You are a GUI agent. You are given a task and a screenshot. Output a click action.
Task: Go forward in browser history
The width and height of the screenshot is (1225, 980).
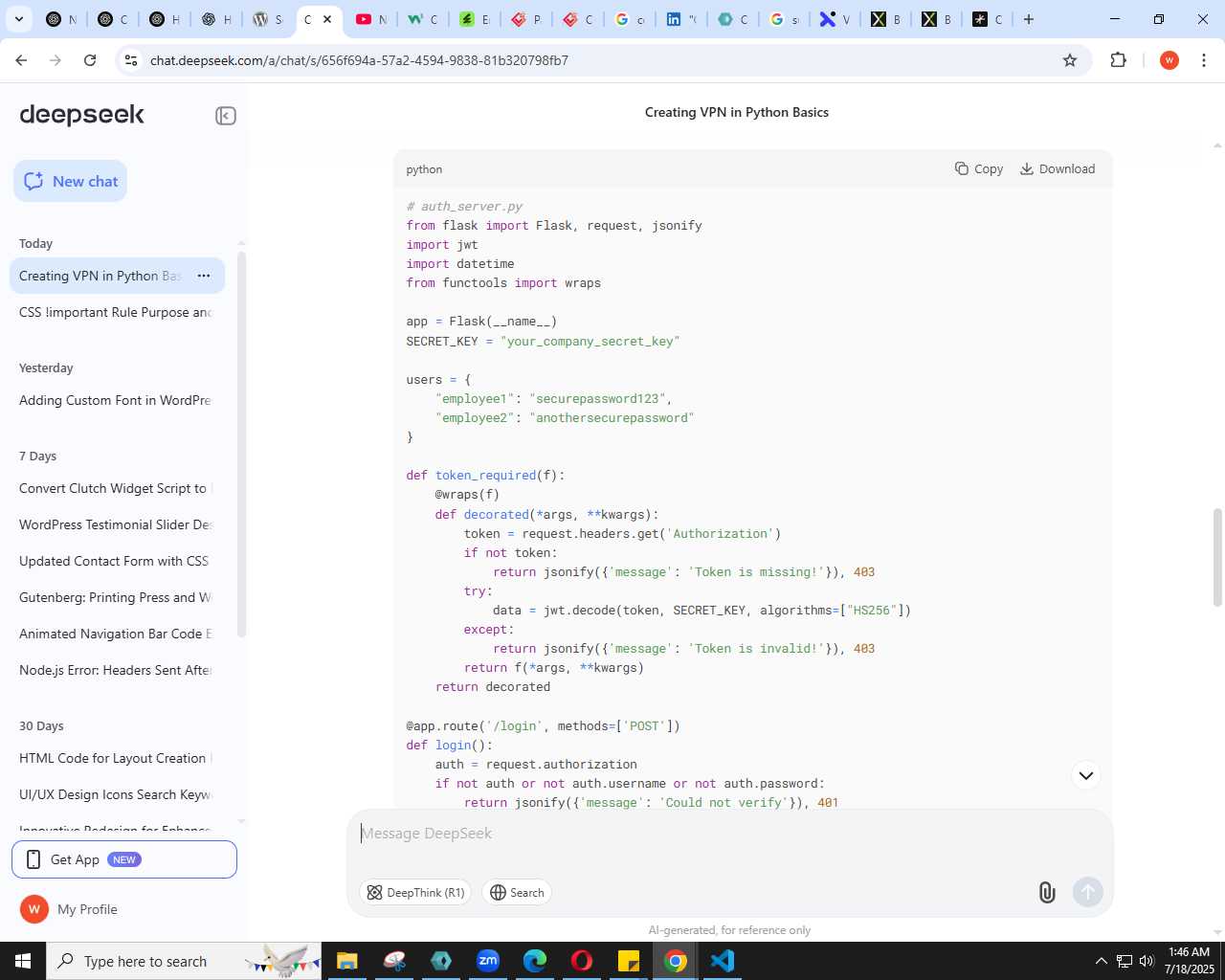pyautogui.click(x=56, y=60)
